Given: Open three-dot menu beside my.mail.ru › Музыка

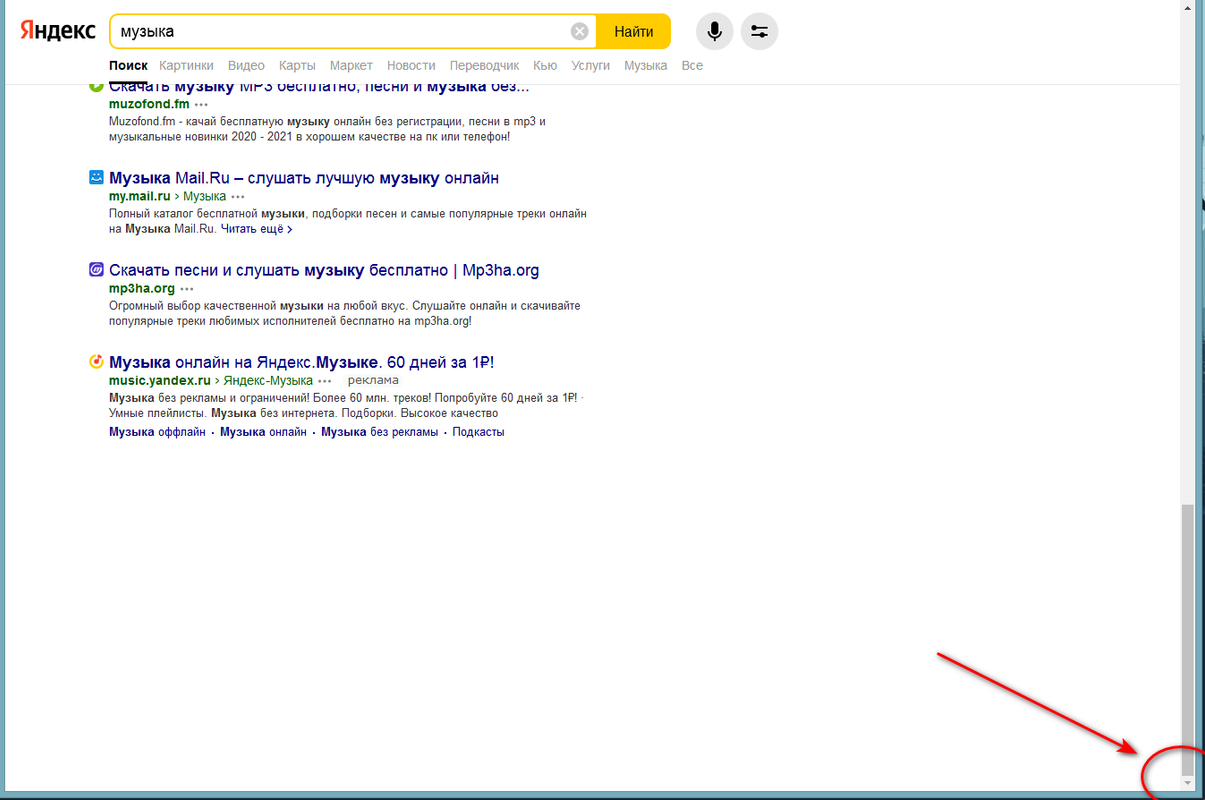Looking at the screenshot, I should [238, 197].
